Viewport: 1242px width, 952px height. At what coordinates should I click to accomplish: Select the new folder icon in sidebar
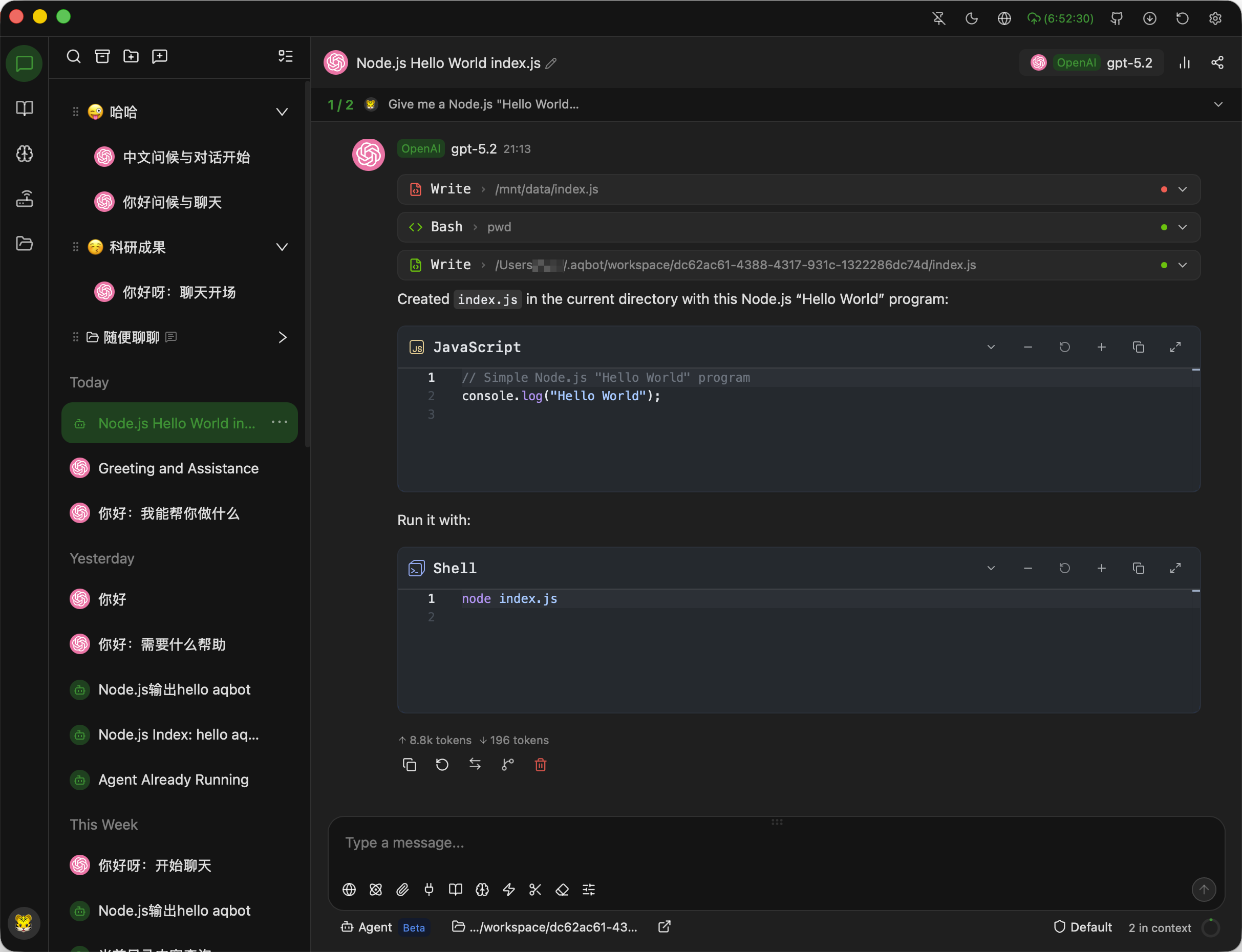coord(131,56)
